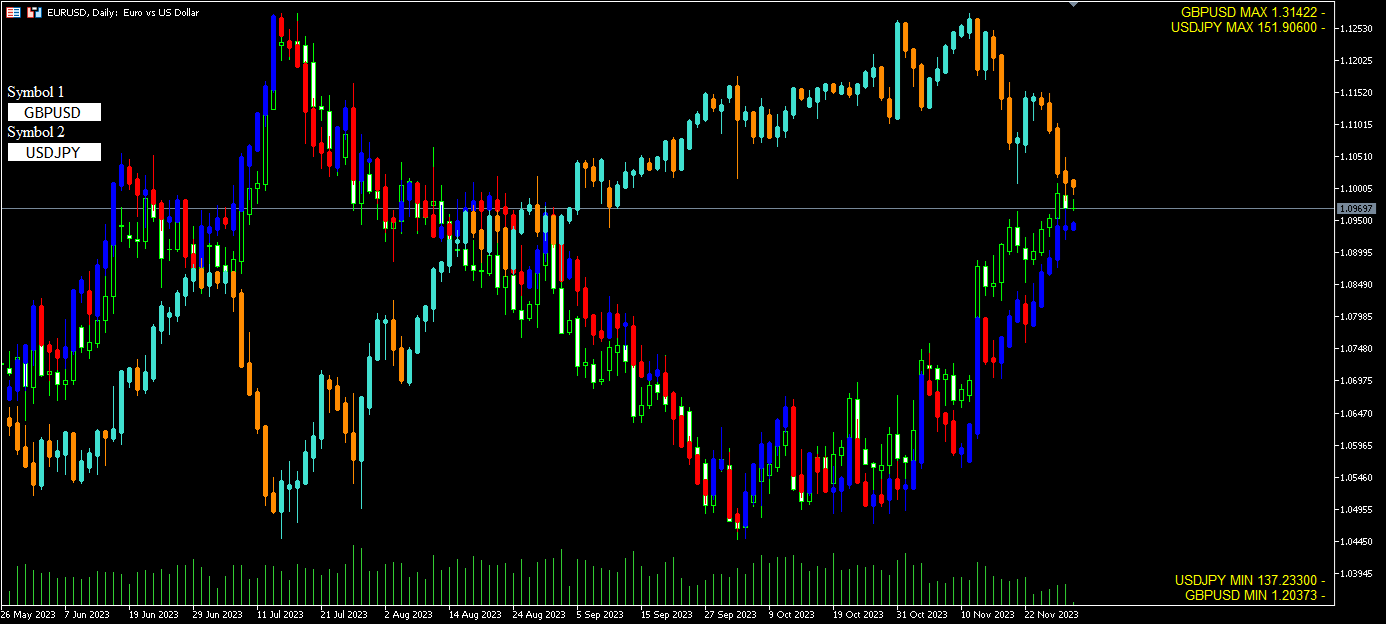
Task: Select the GBPUSD MIN 1.20373 label
Action: tap(1254, 595)
